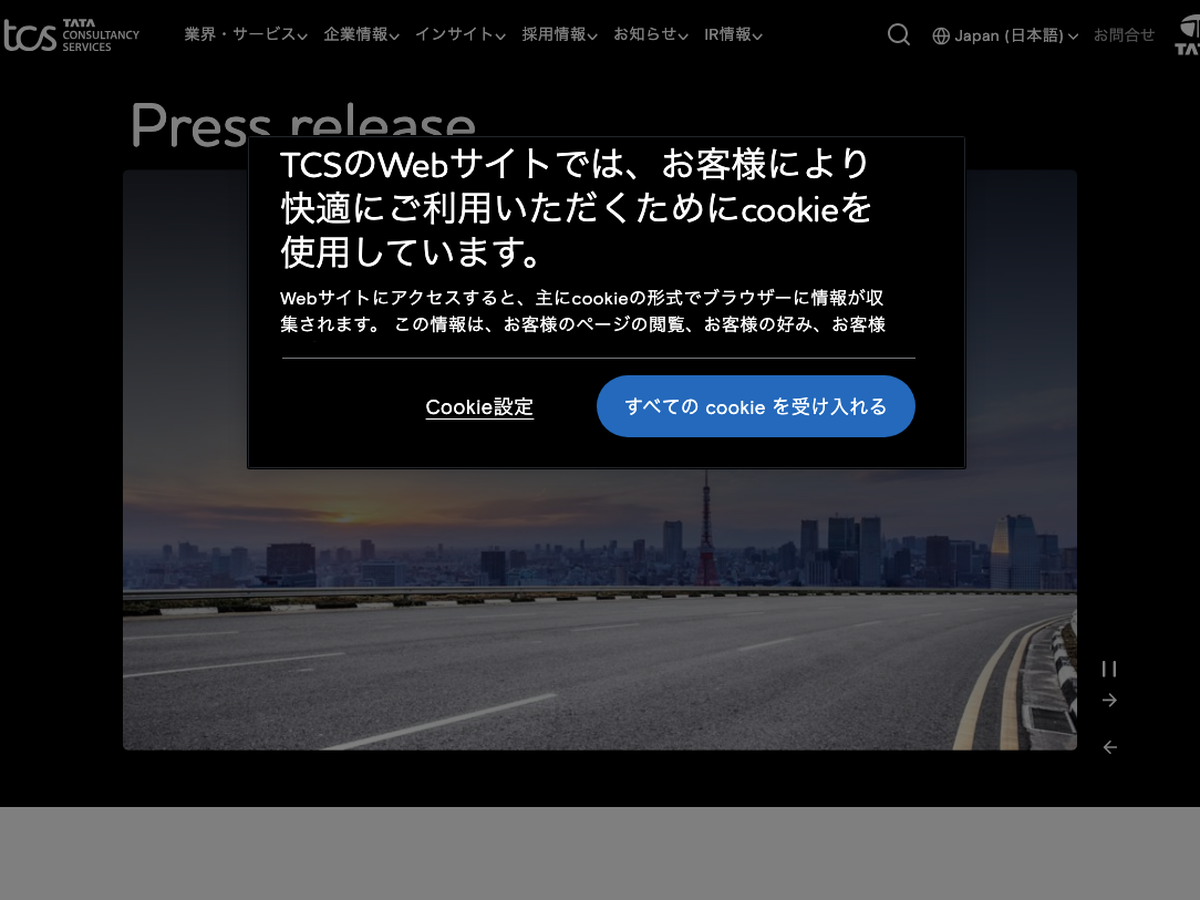Expand the 企業情報 dropdown
1200x900 pixels.
[361, 35]
